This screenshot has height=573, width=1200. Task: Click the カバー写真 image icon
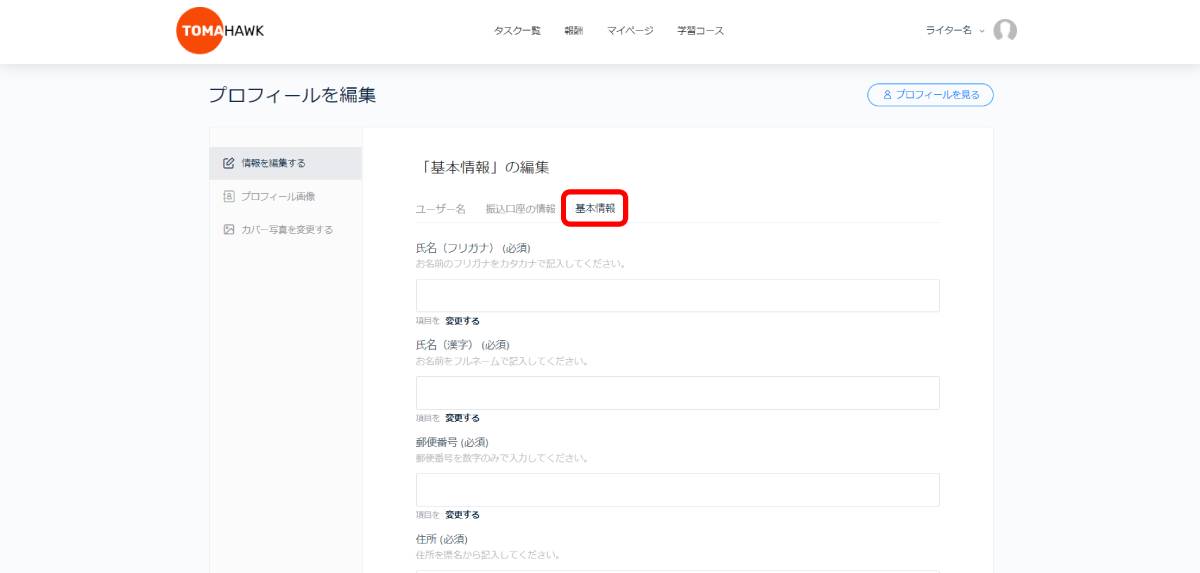tap(229, 229)
